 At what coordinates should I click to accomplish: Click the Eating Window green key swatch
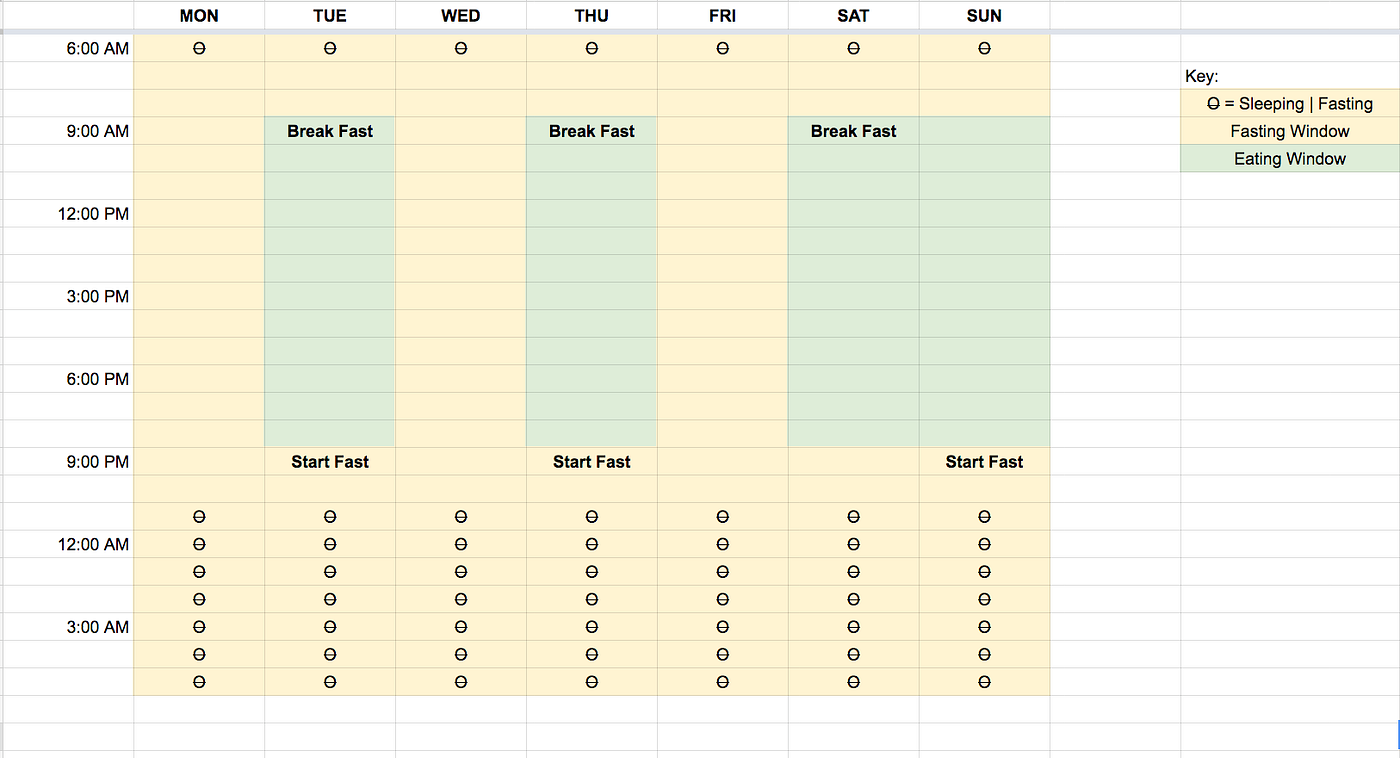[x=1289, y=159]
